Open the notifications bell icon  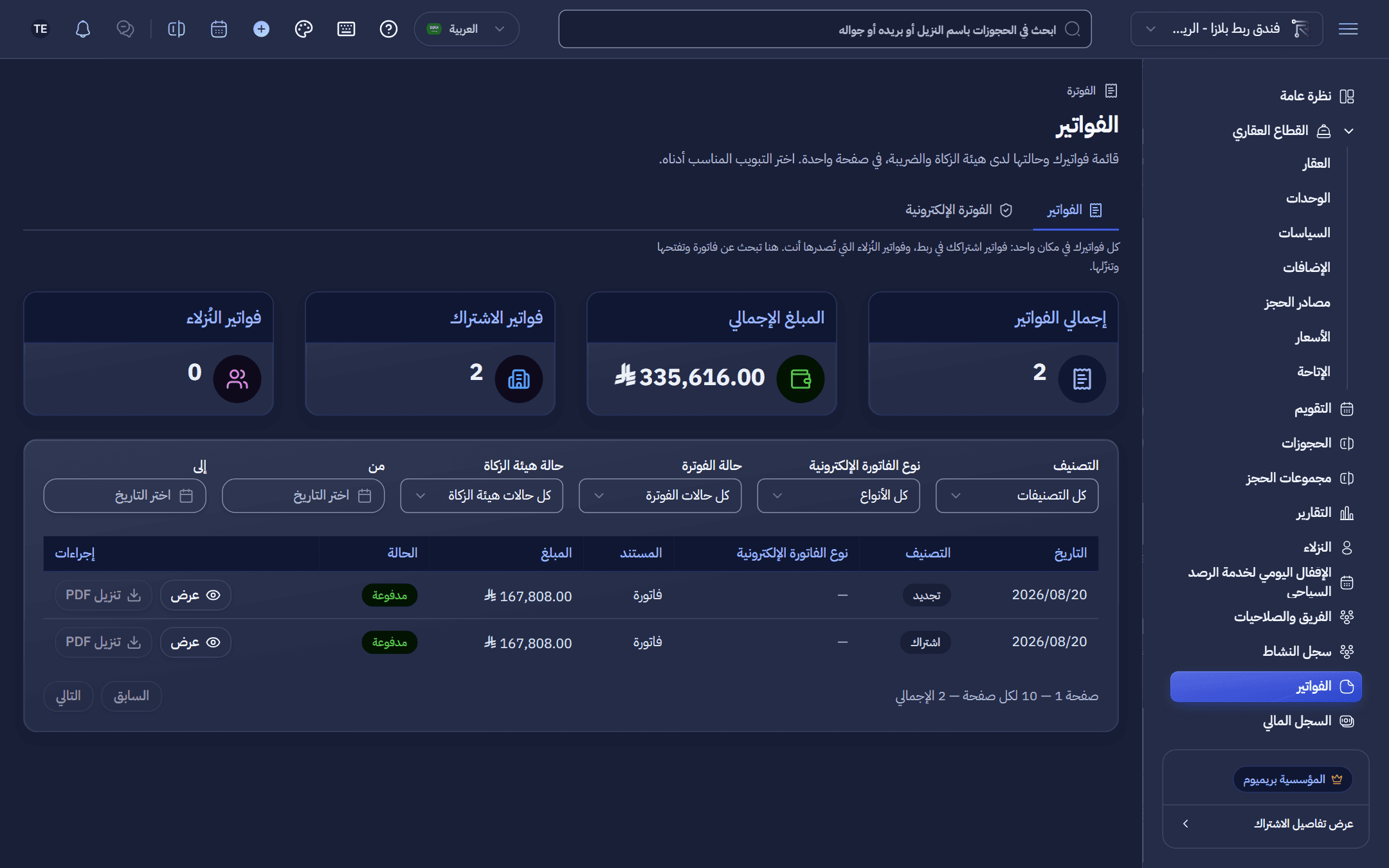pos(83,29)
